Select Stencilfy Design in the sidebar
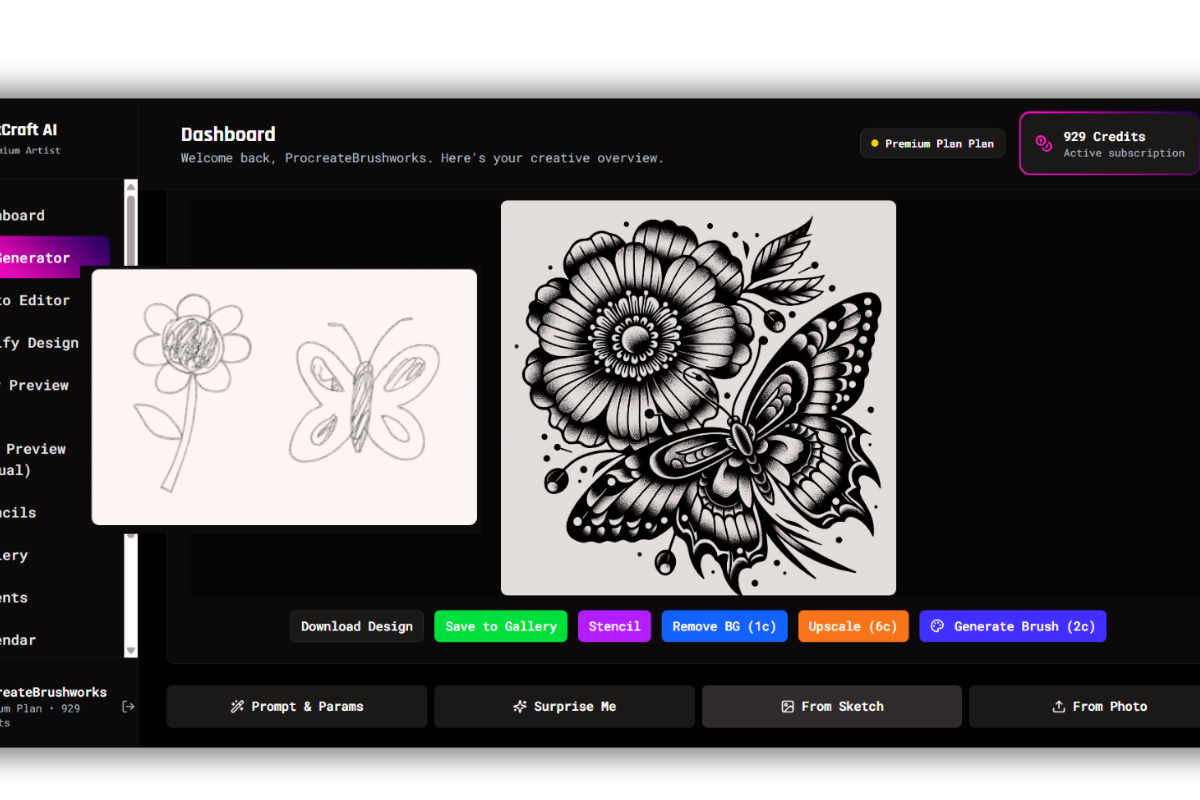The image size is (1200, 800). coord(40,342)
